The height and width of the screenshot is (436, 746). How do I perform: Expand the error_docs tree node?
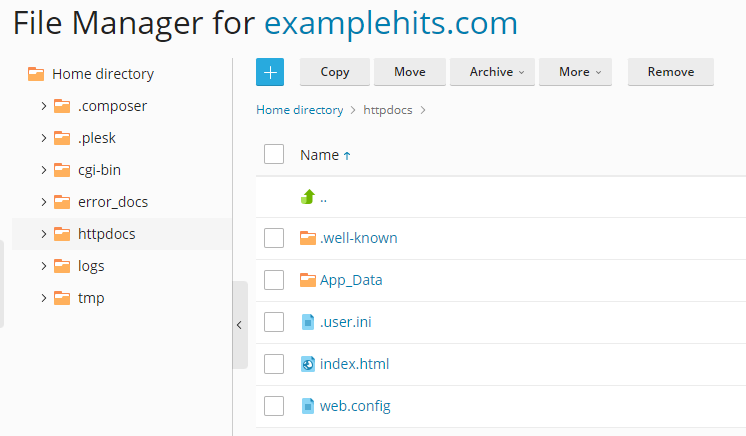tap(44, 202)
